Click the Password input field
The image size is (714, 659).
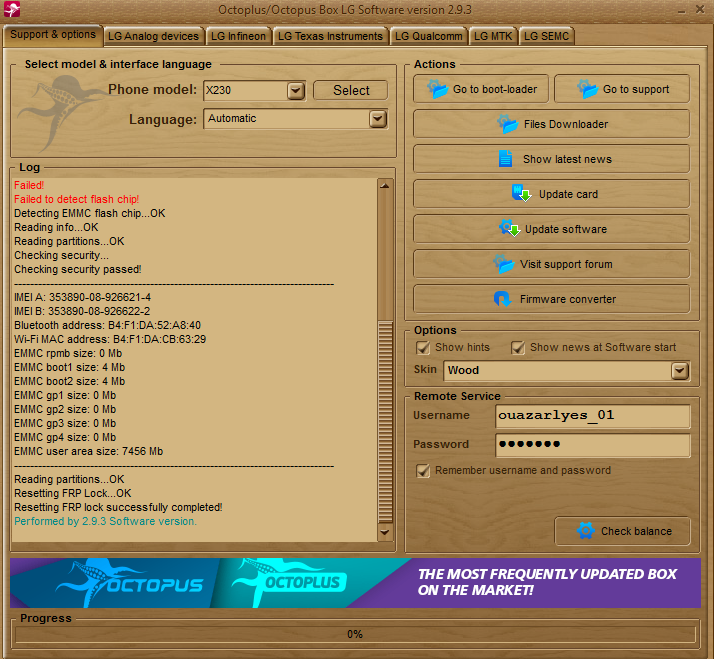point(593,444)
